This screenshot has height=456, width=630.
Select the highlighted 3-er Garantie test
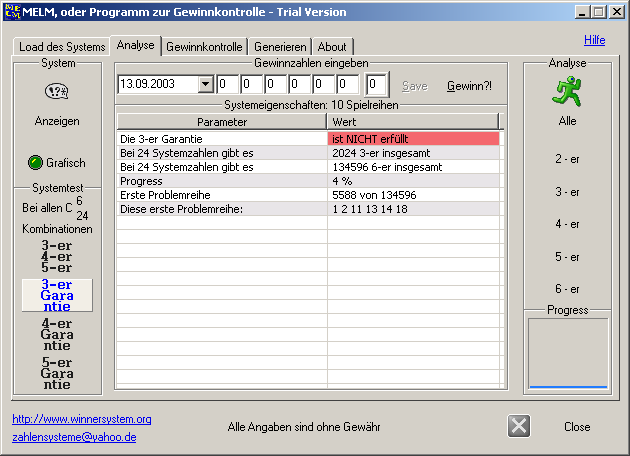pos(57,295)
